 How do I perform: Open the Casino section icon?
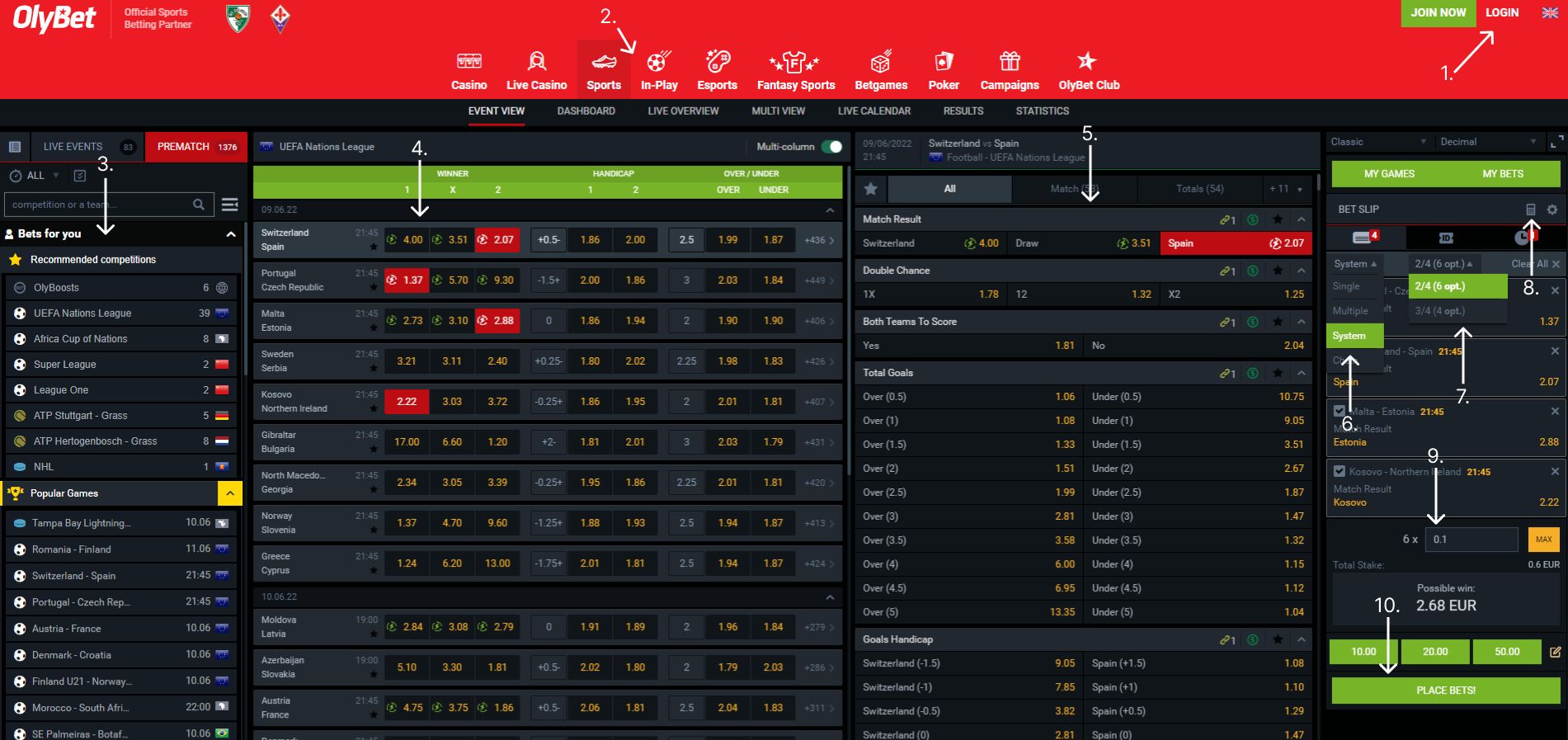(469, 62)
